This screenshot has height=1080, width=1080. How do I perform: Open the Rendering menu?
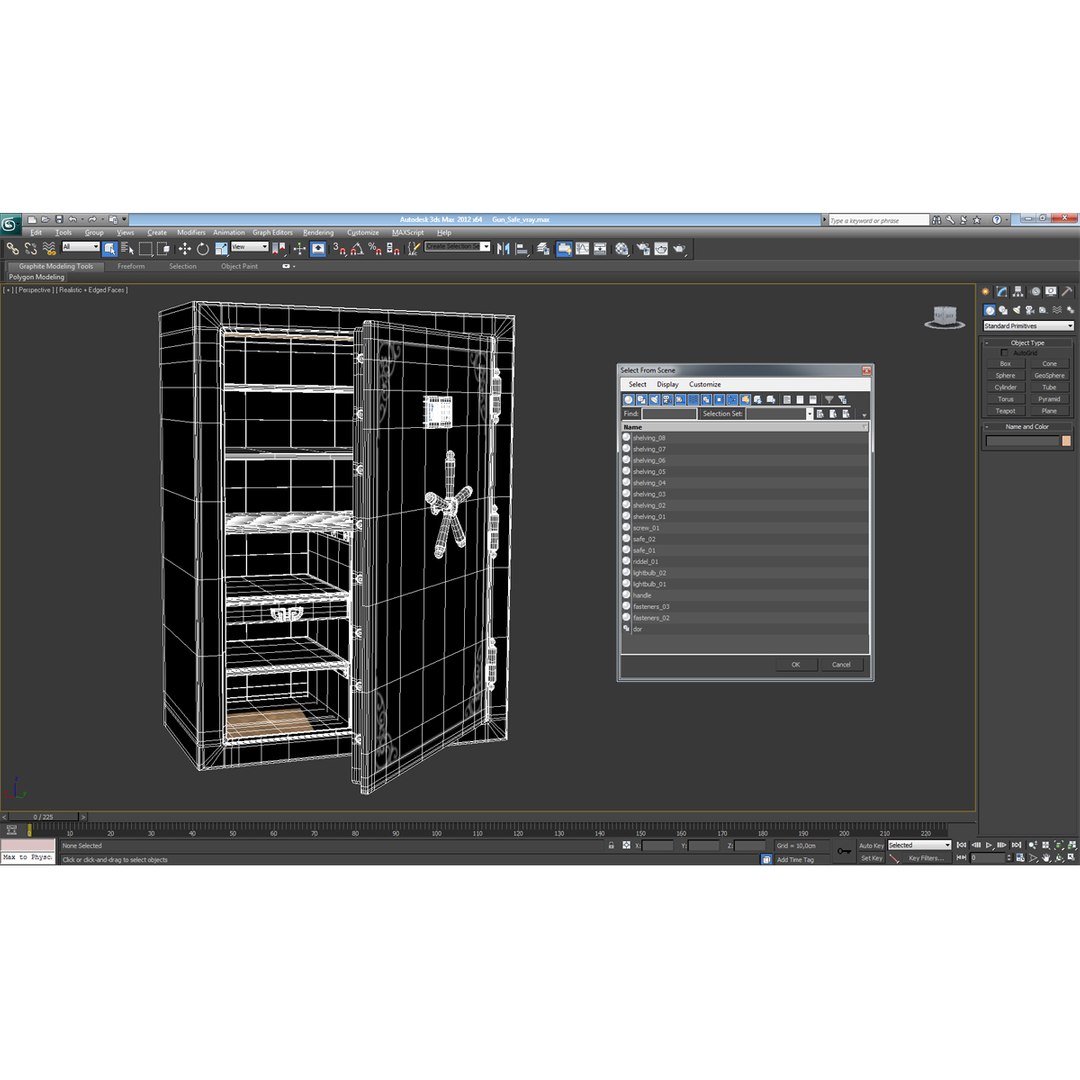pos(318,232)
